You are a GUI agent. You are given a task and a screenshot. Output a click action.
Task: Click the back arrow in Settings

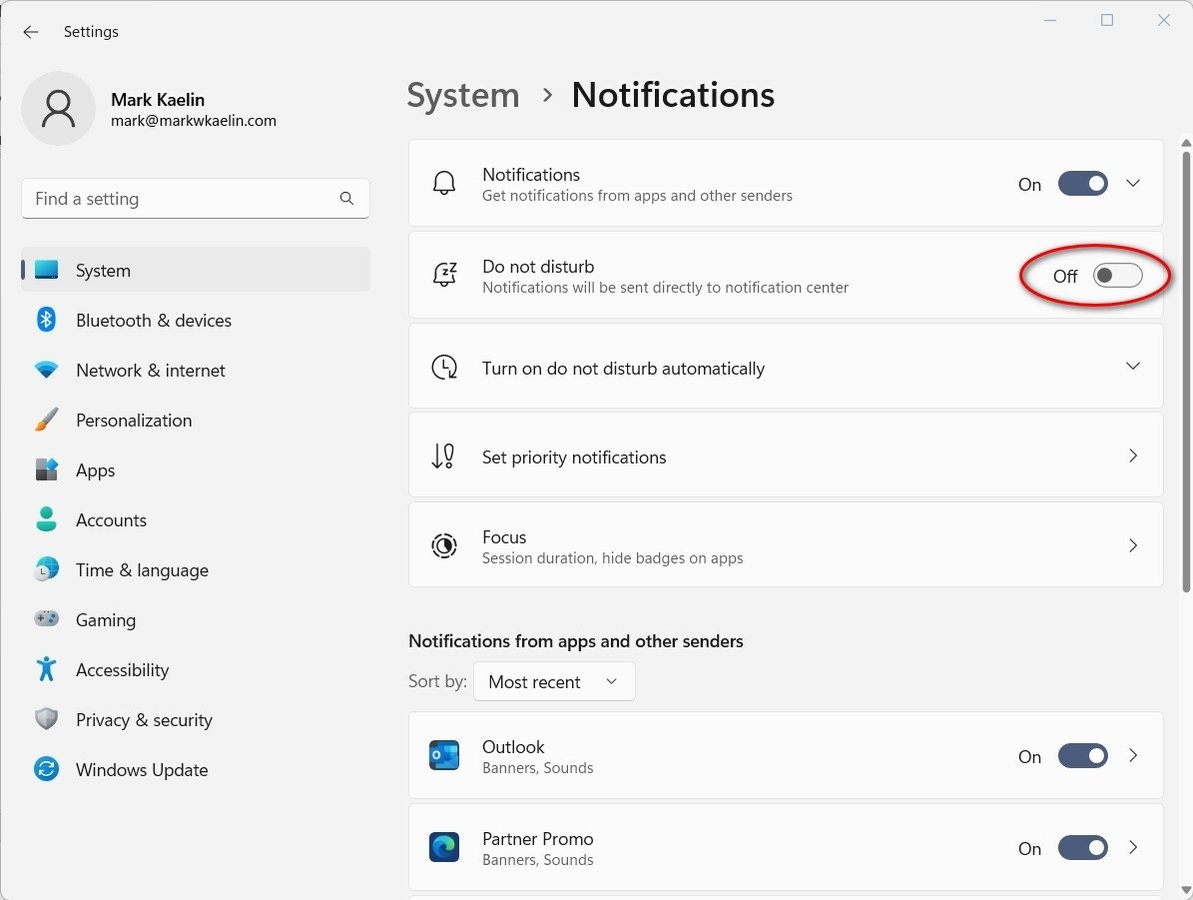[30, 32]
